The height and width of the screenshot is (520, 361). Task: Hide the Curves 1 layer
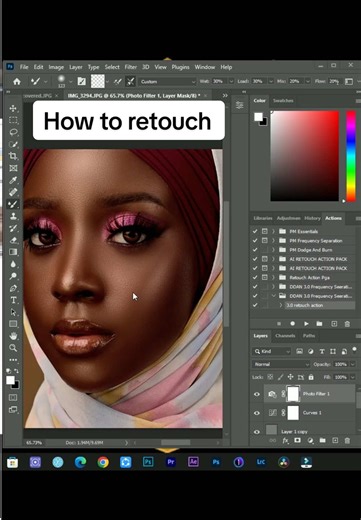coord(257,413)
